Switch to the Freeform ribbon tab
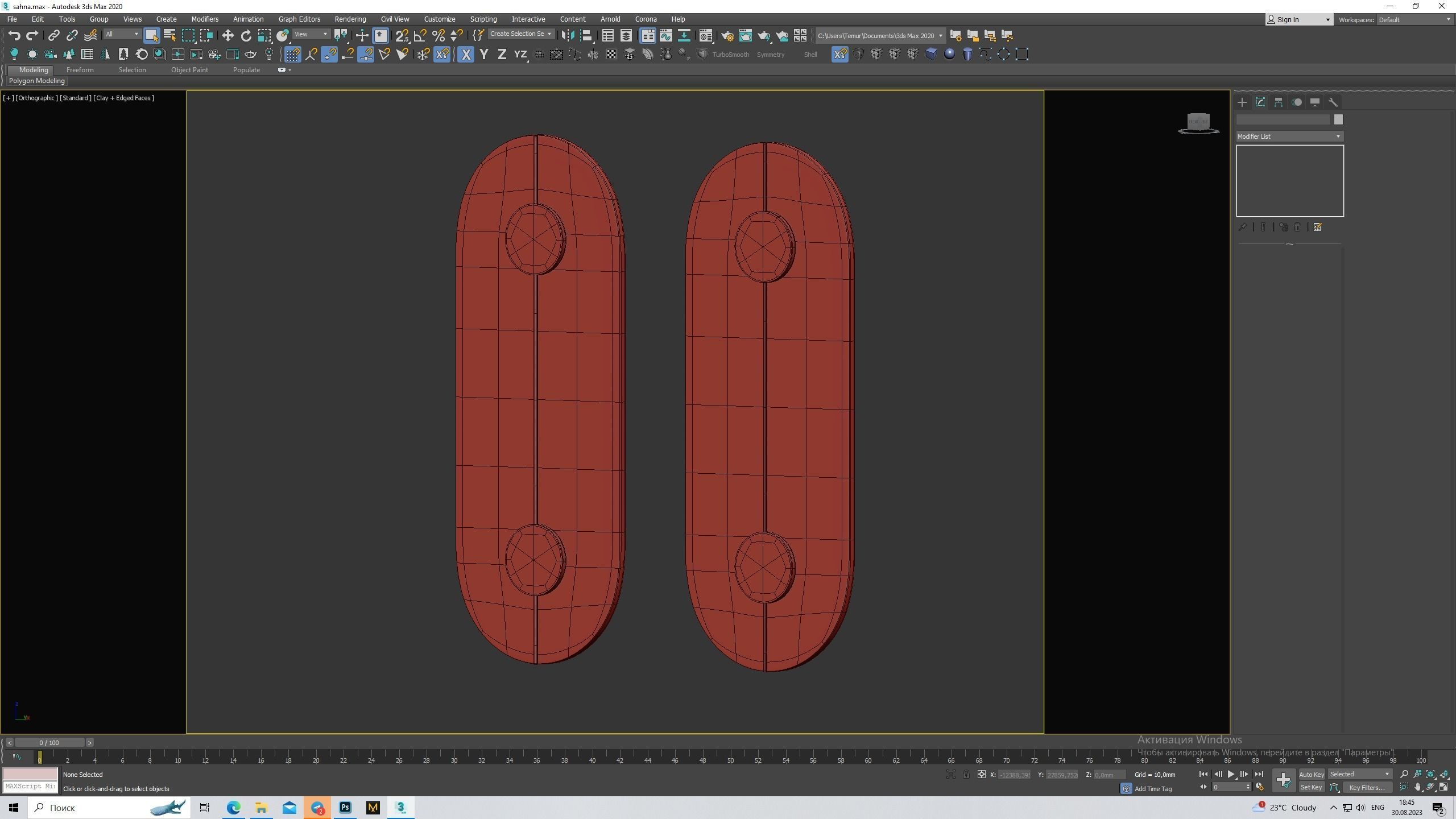Screen dimensions: 1456x819 (x=80, y=70)
